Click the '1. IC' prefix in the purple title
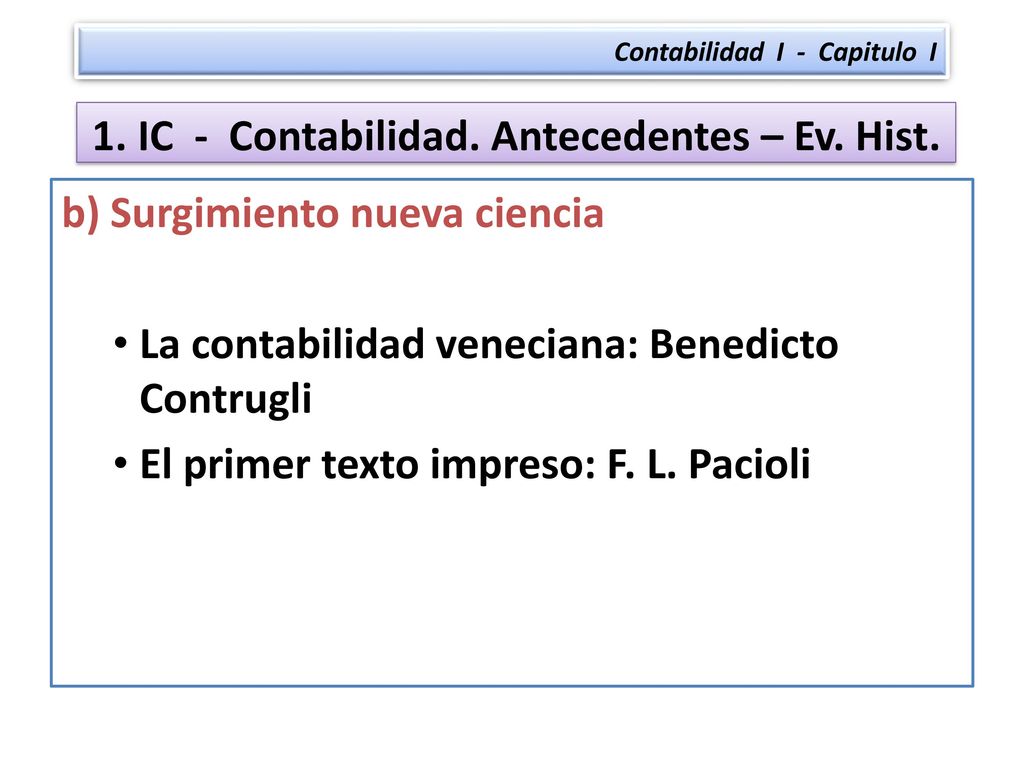 point(133,136)
